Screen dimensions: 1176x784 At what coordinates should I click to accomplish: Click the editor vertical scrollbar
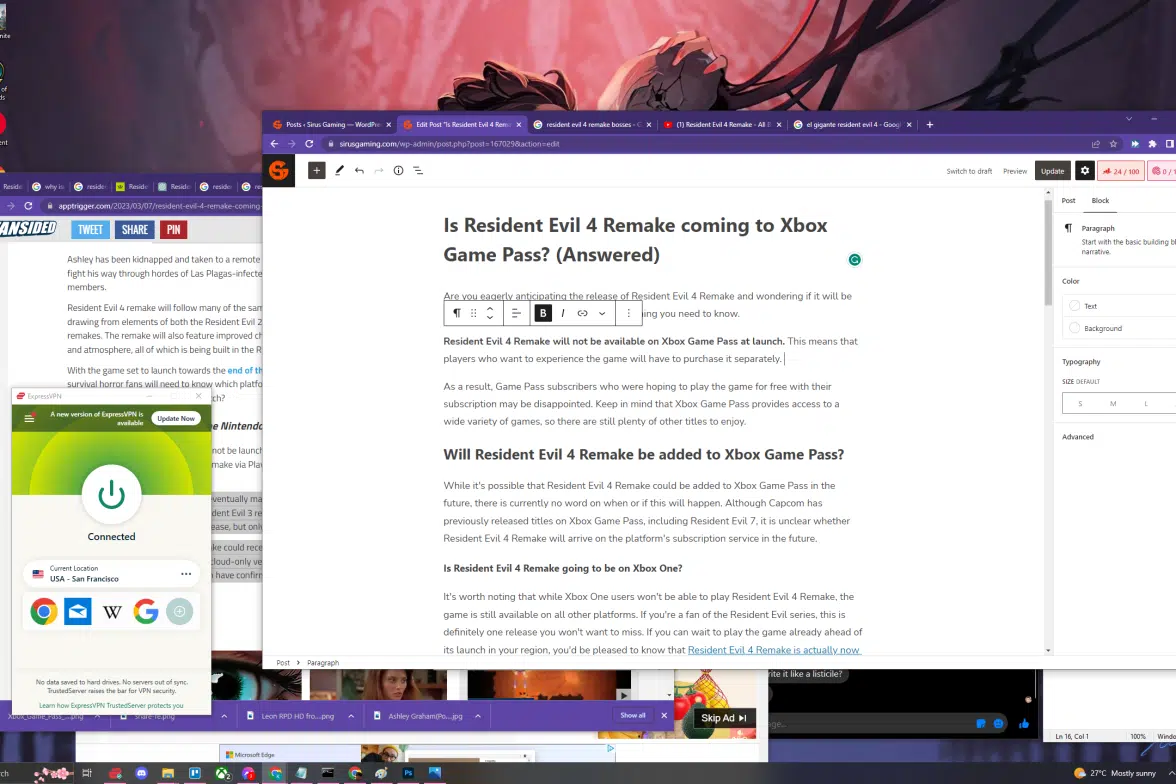(1048, 255)
